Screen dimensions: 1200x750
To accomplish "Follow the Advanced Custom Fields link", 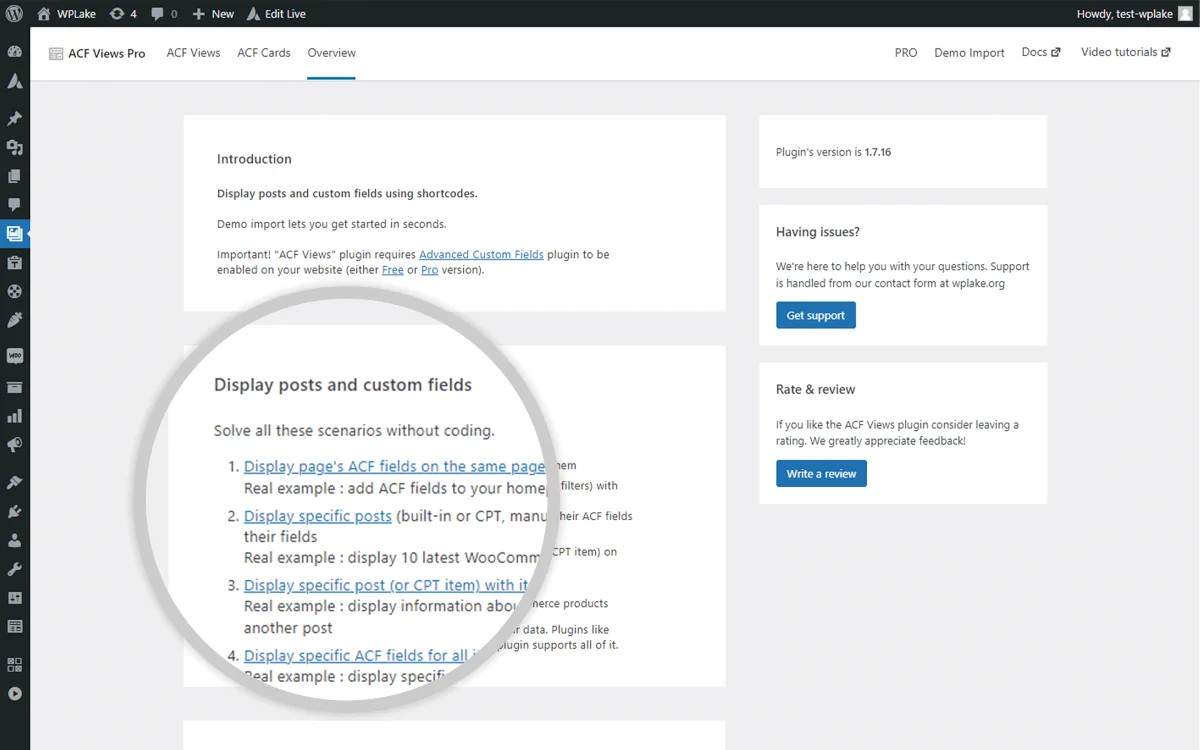I will pos(481,255).
